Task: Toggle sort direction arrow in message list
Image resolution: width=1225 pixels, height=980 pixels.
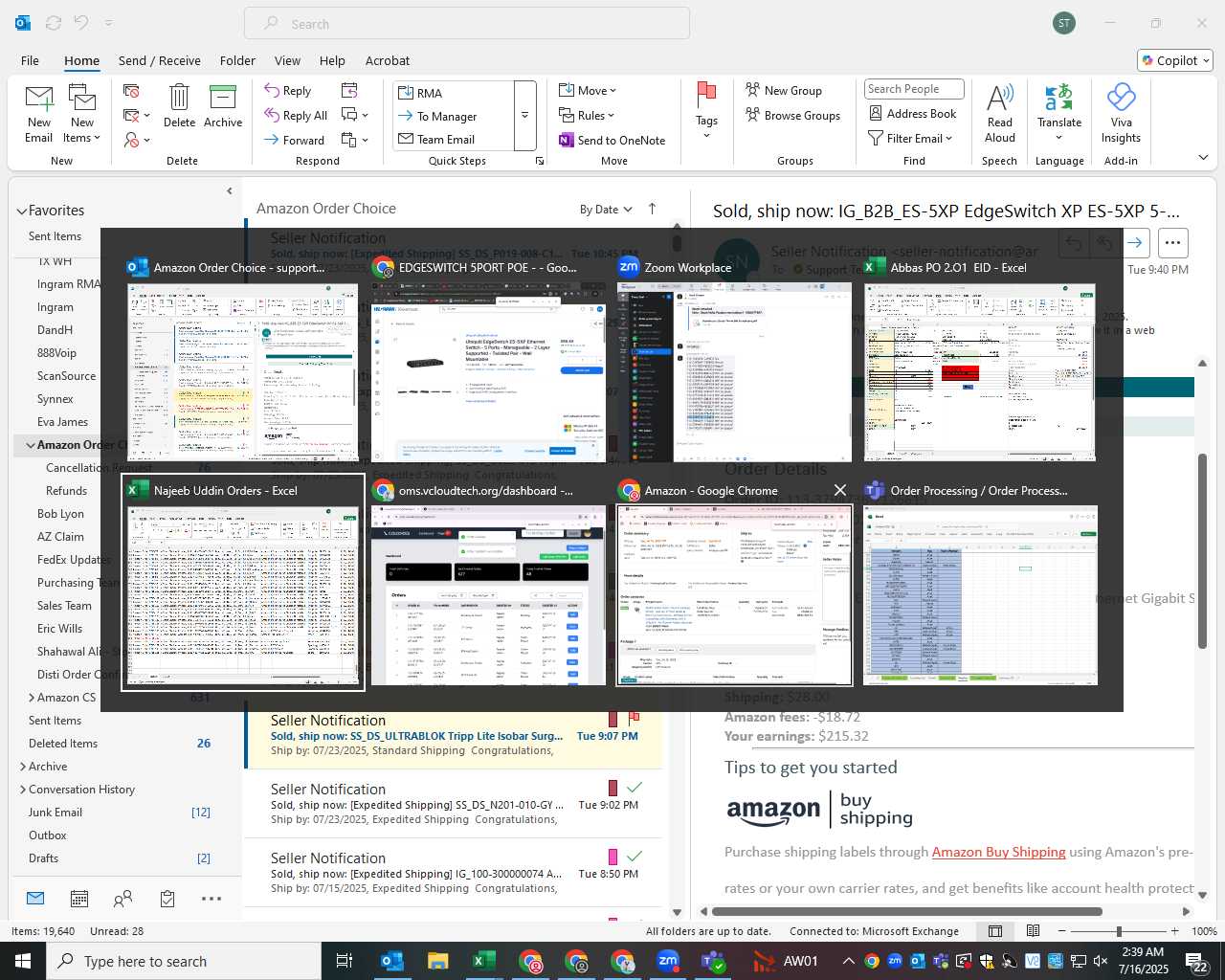Action: point(653,209)
